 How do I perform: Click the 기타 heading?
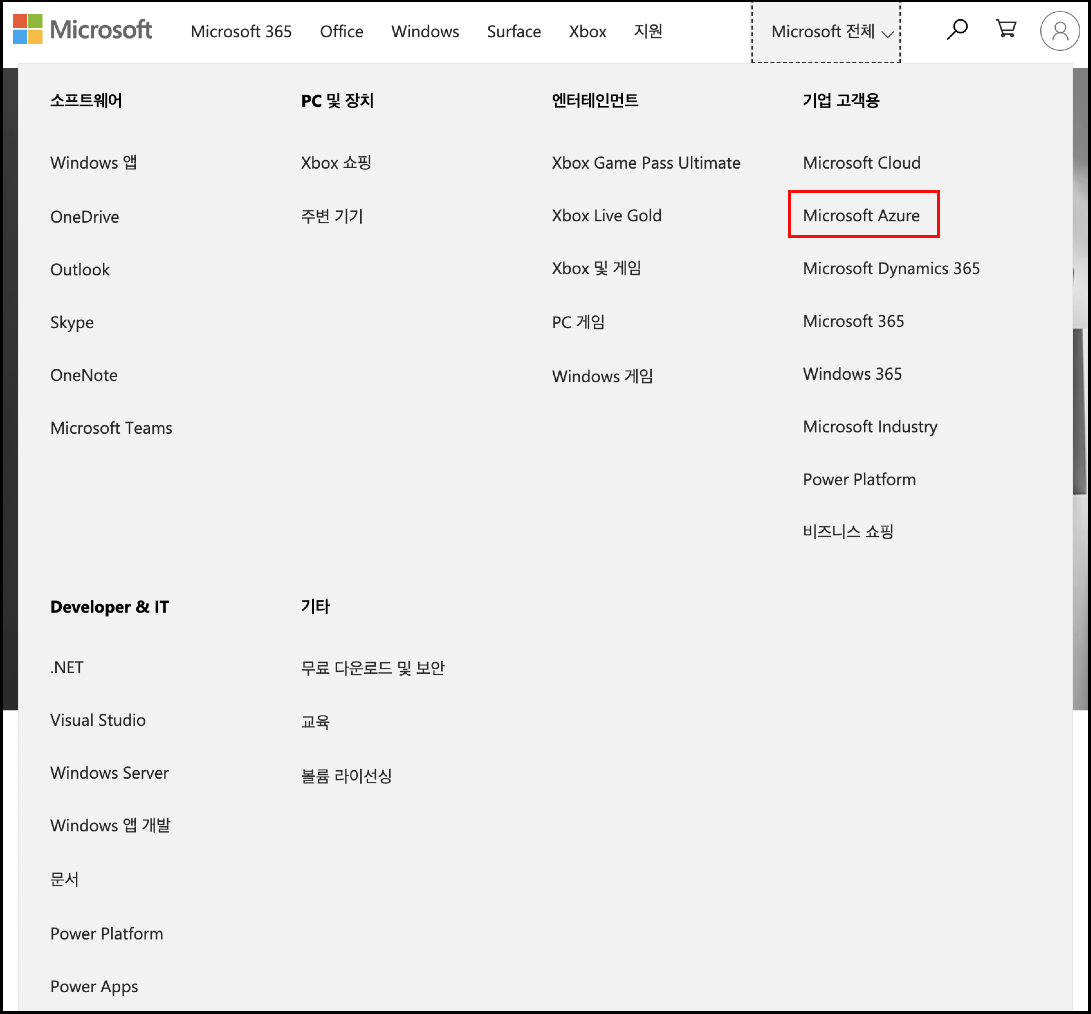[x=314, y=606]
